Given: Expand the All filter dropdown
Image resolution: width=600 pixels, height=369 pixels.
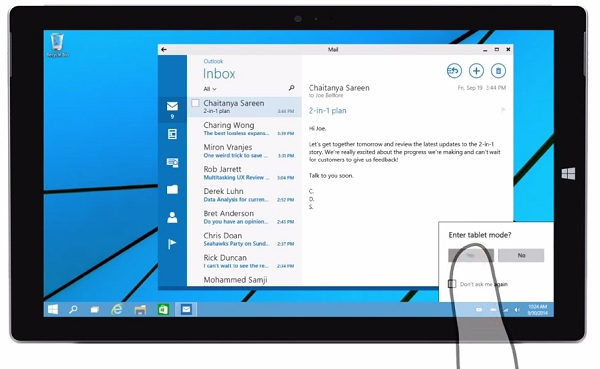Looking at the screenshot, I should click(210, 89).
